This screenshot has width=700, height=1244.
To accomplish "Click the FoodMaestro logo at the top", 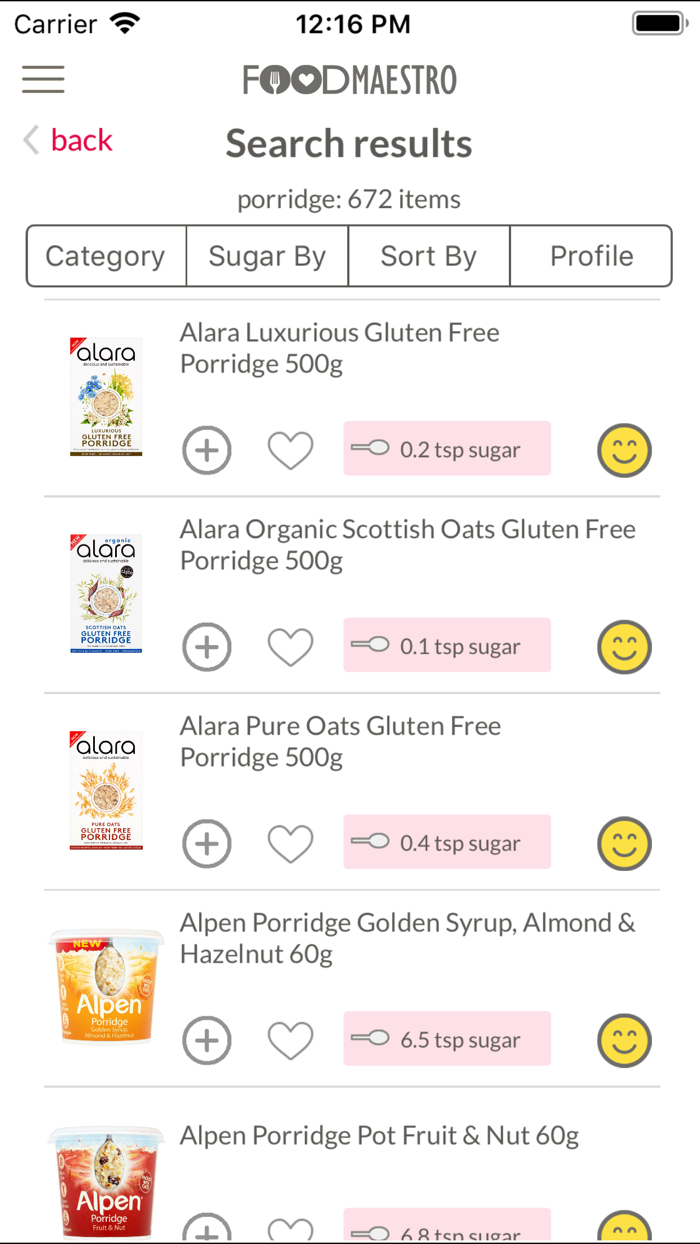I will pos(349,80).
